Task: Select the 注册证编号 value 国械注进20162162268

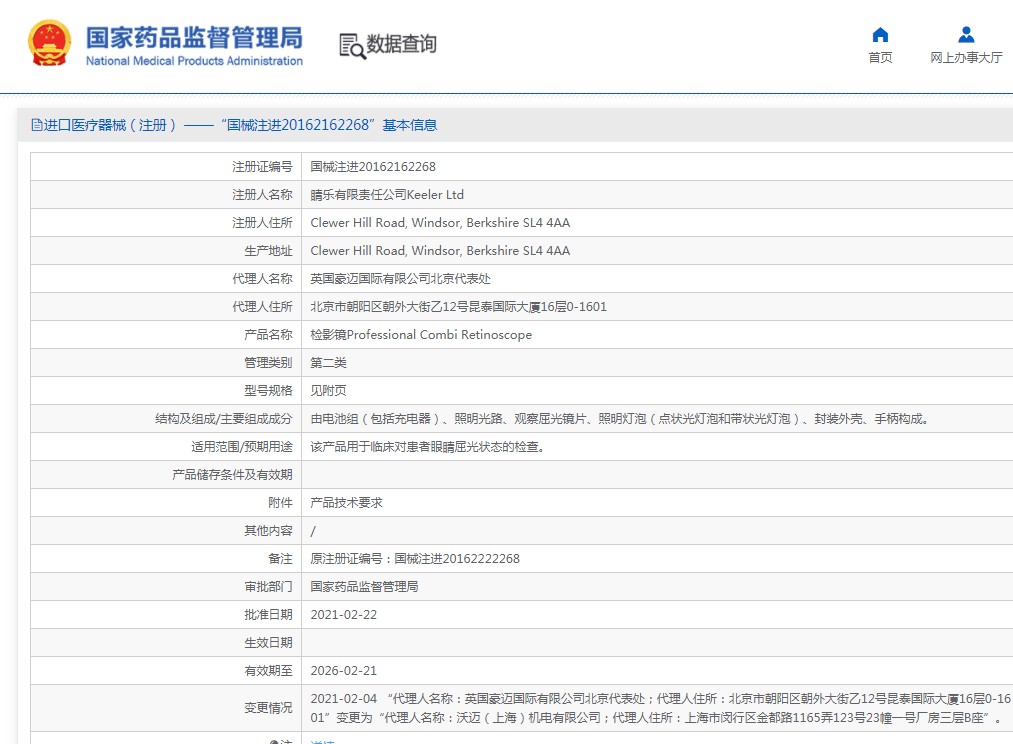Action: pos(373,167)
